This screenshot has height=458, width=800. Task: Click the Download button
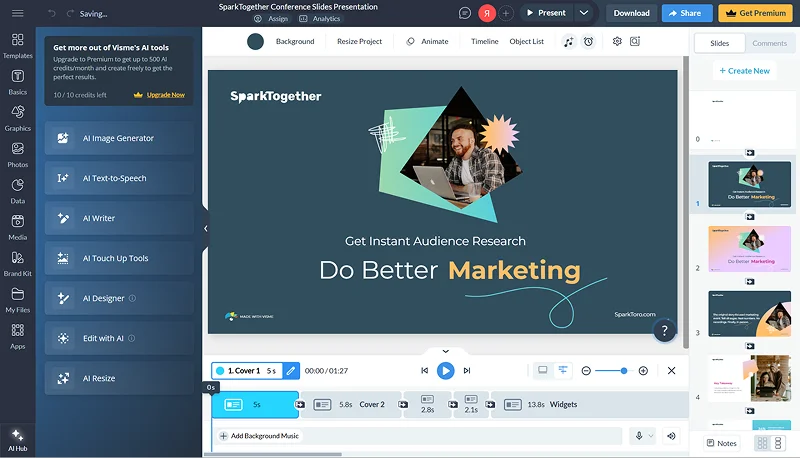point(631,13)
